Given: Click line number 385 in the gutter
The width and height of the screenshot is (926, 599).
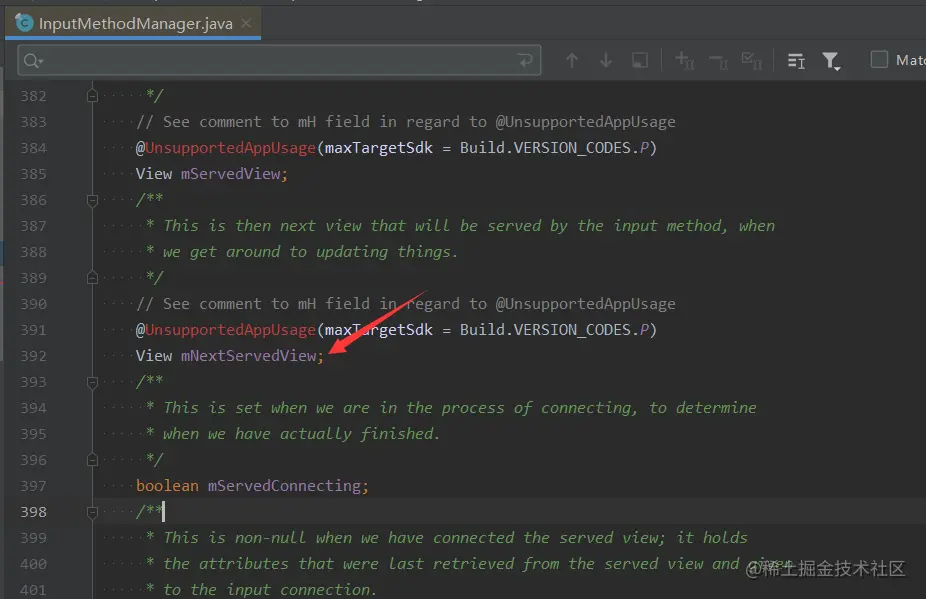Looking at the screenshot, I should [33, 174].
